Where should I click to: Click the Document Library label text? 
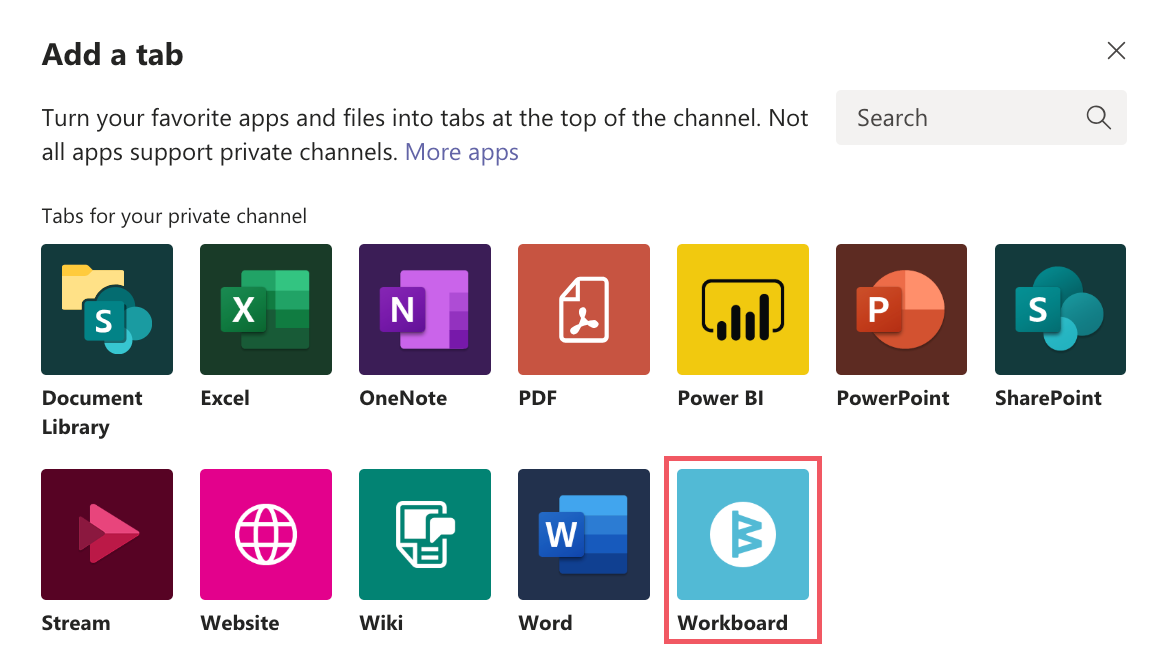(x=91, y=413)
